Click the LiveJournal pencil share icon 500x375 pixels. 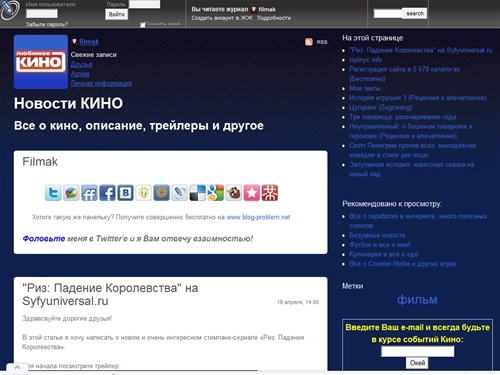[179, 193]
